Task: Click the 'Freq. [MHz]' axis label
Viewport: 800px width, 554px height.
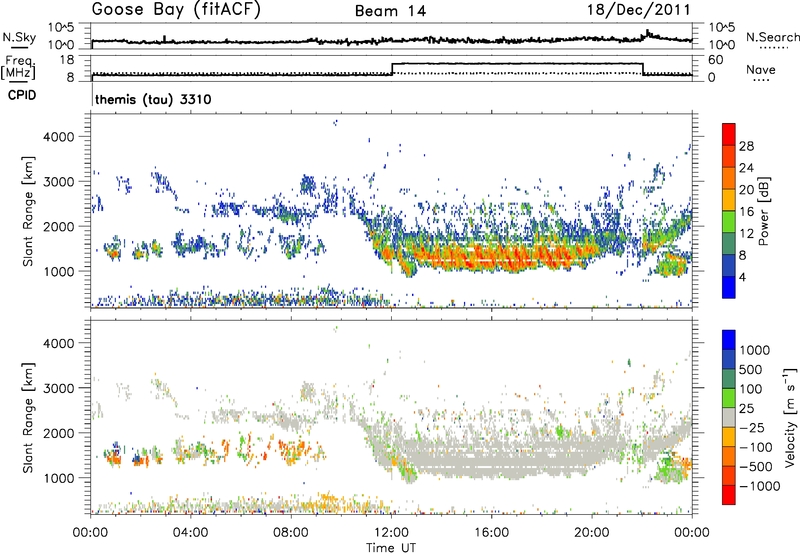Action: click(19, 68)
